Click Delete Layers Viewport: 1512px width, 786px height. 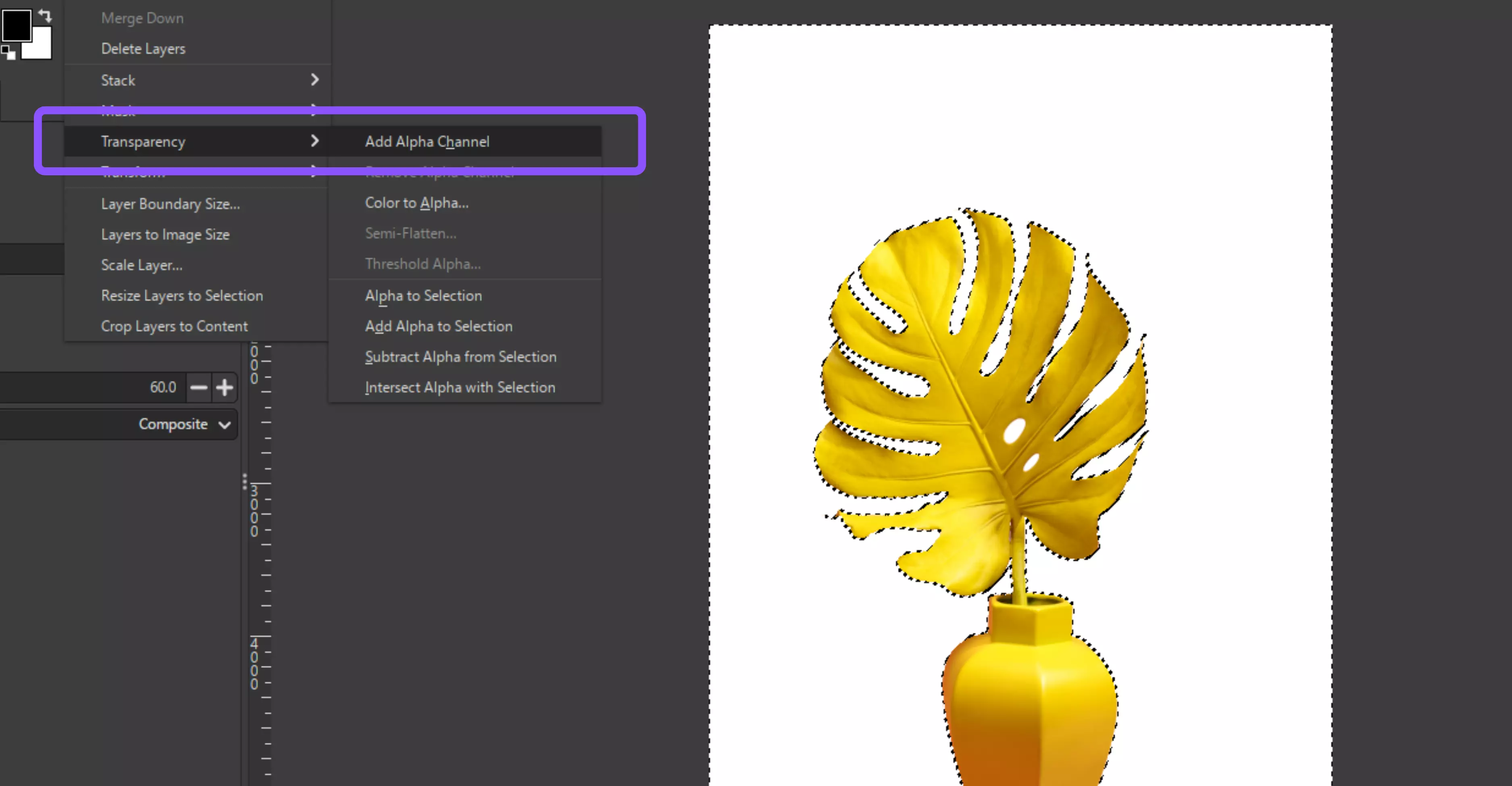(x=143, y=48)
